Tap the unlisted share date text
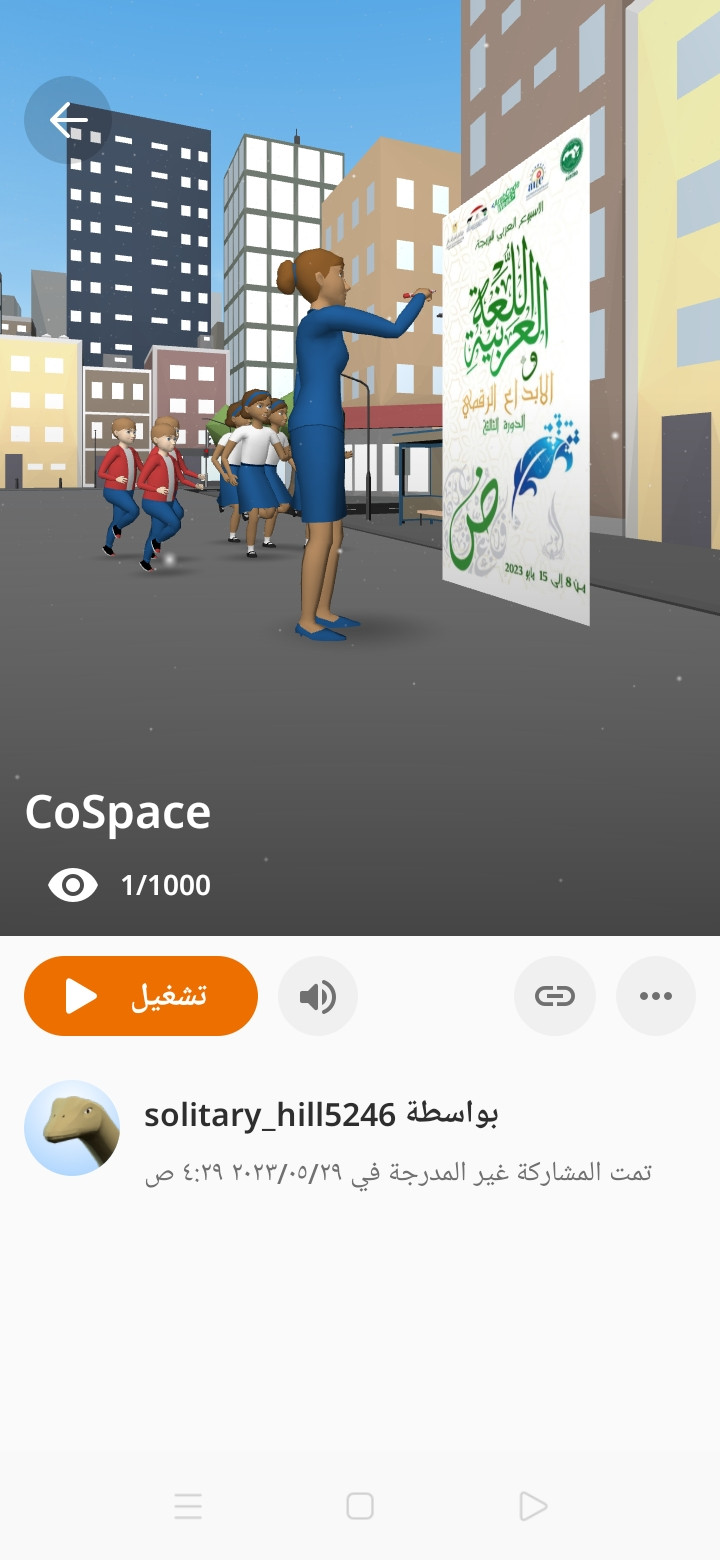The height and width of the screenshot is (1560, 720). pos(398,1172)
